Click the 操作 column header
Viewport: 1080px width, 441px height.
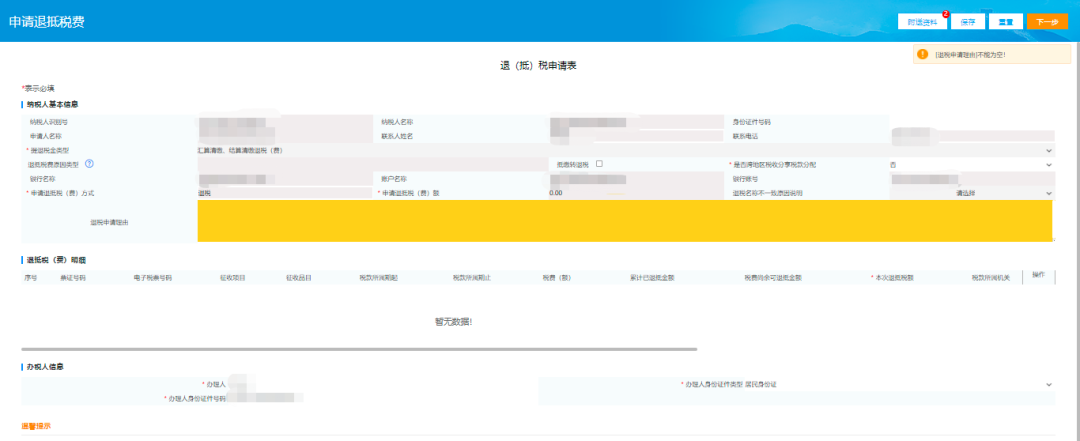(x=1038, y=275)
